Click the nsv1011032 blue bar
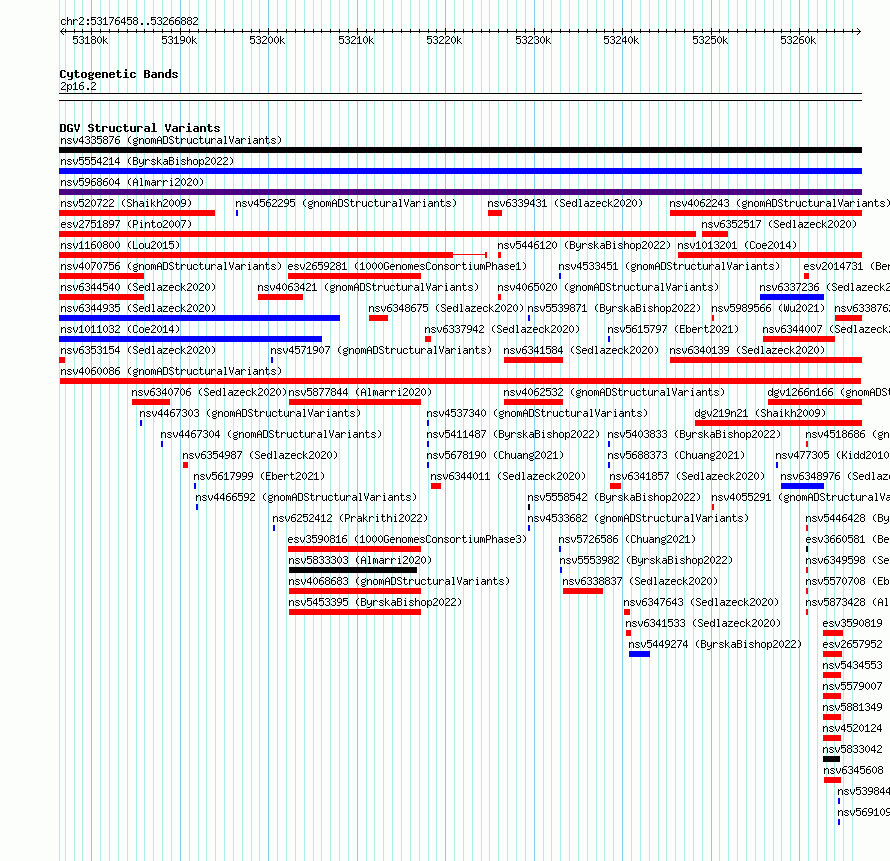 [x=190, y=339]
